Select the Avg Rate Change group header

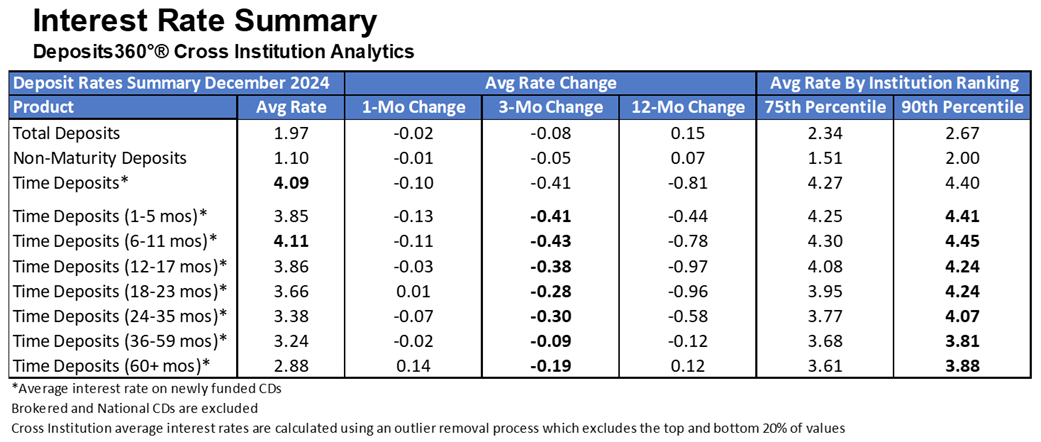pos(550,83)
